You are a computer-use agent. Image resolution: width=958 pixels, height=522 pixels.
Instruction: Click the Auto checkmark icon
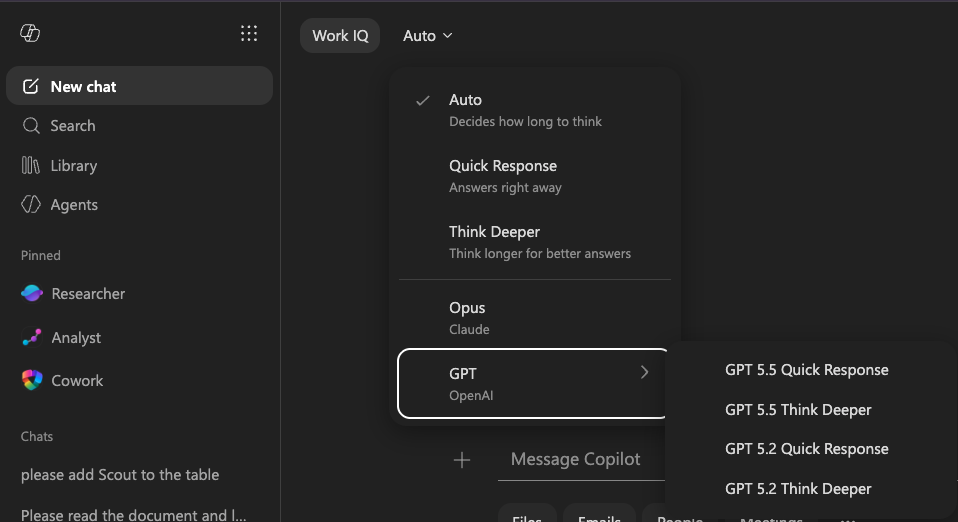click(x=423, y=100)
